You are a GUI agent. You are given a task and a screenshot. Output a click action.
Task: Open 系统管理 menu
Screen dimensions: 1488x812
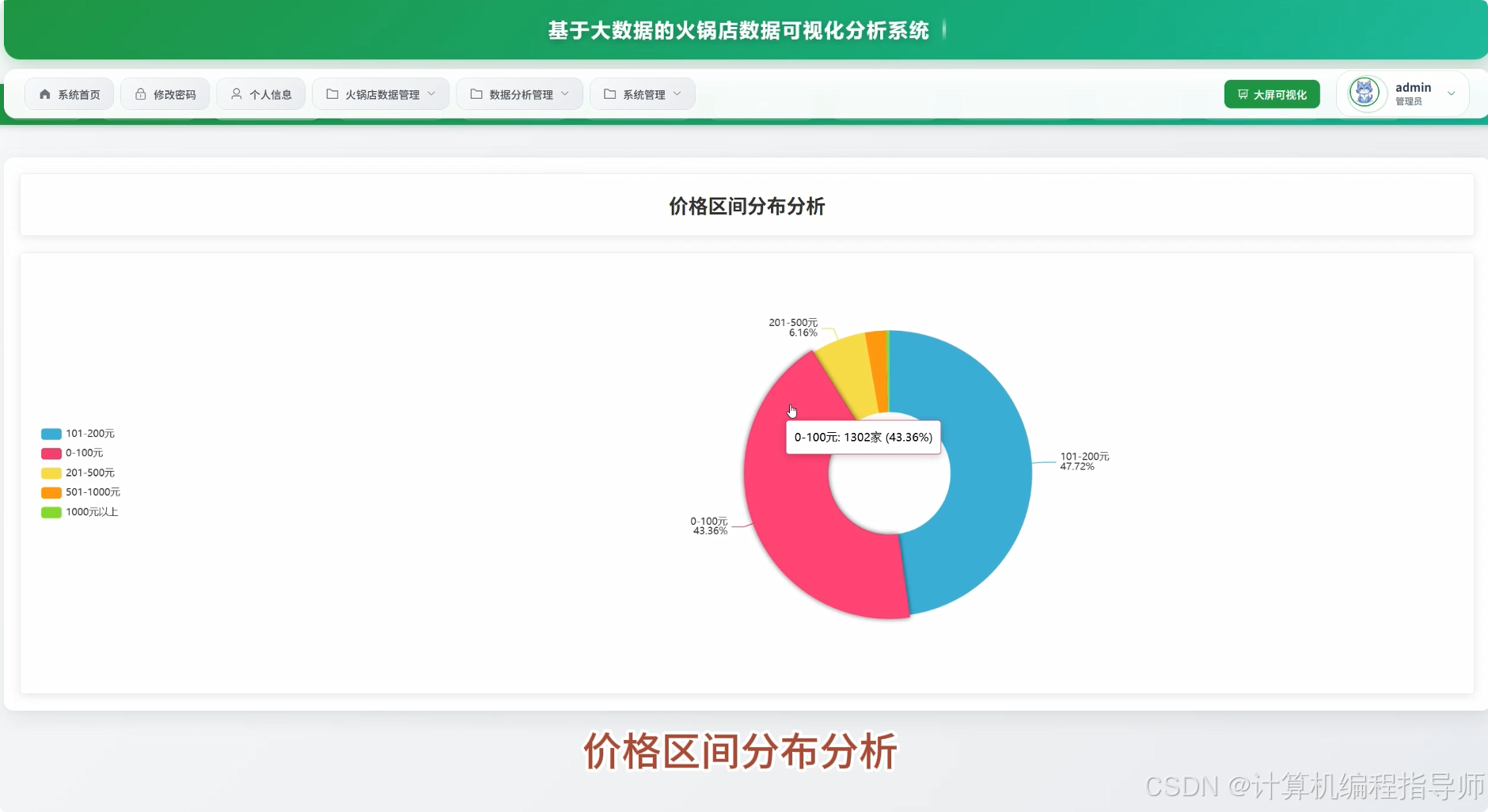pos(643,94)
